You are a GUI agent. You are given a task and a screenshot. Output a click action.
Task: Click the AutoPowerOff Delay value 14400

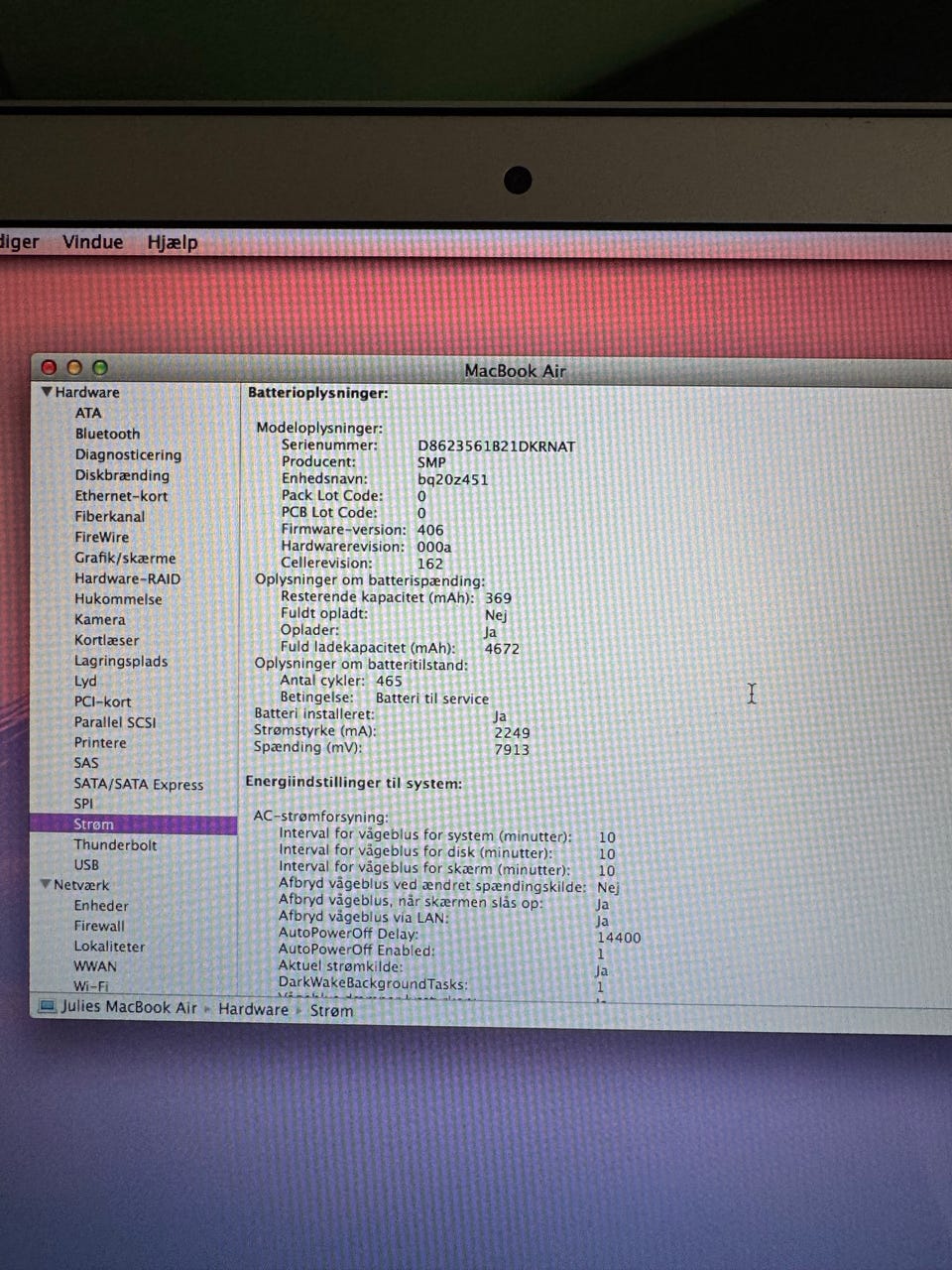(x=619, y=938)
